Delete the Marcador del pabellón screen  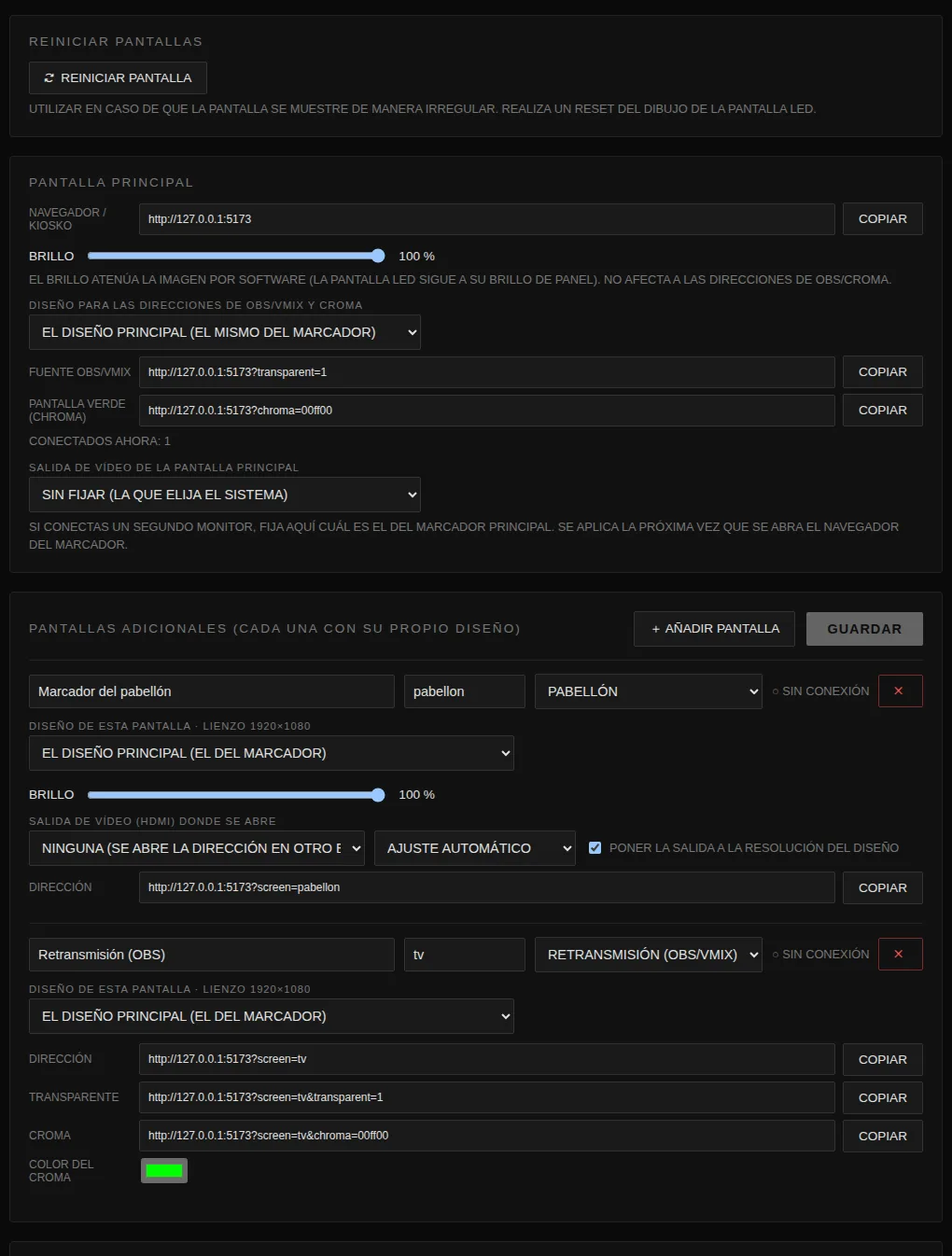tap(901, 691)
